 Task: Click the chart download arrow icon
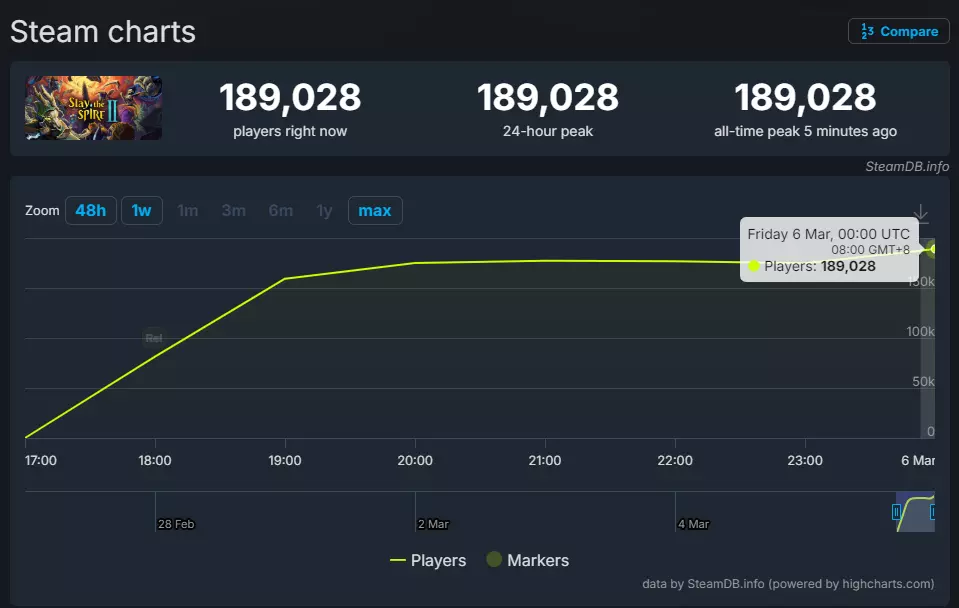click(x=920, y=213)
